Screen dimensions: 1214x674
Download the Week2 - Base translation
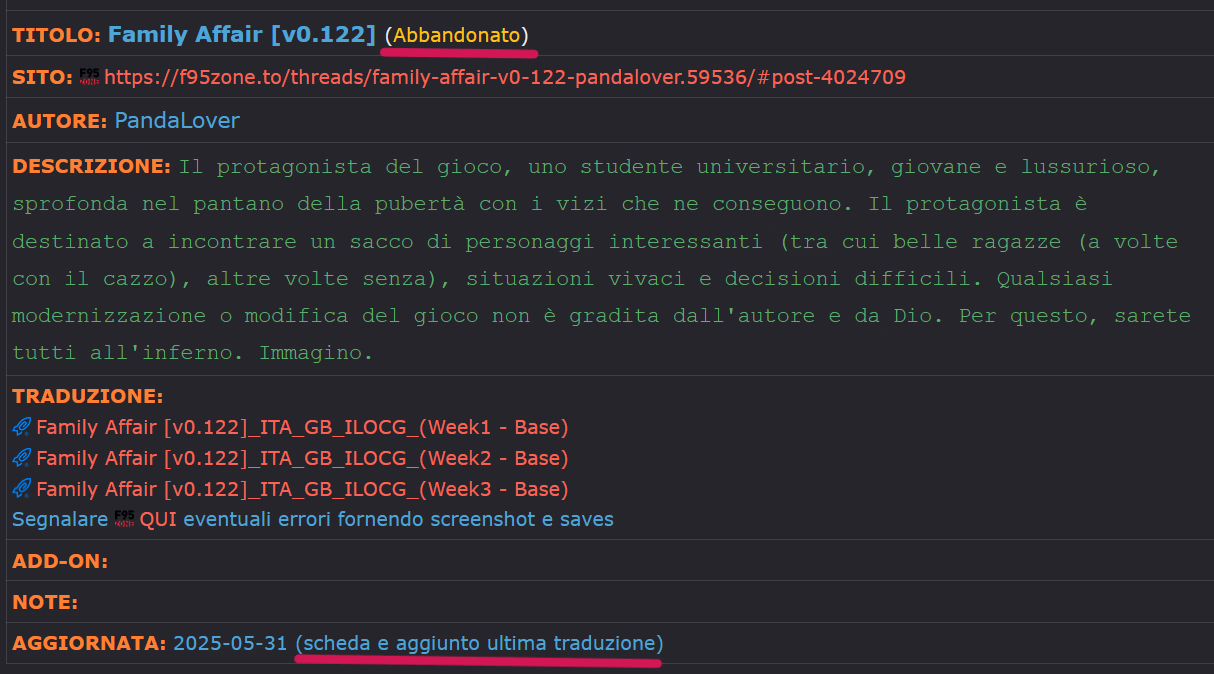pyautogui.click(x=302, y=459)
